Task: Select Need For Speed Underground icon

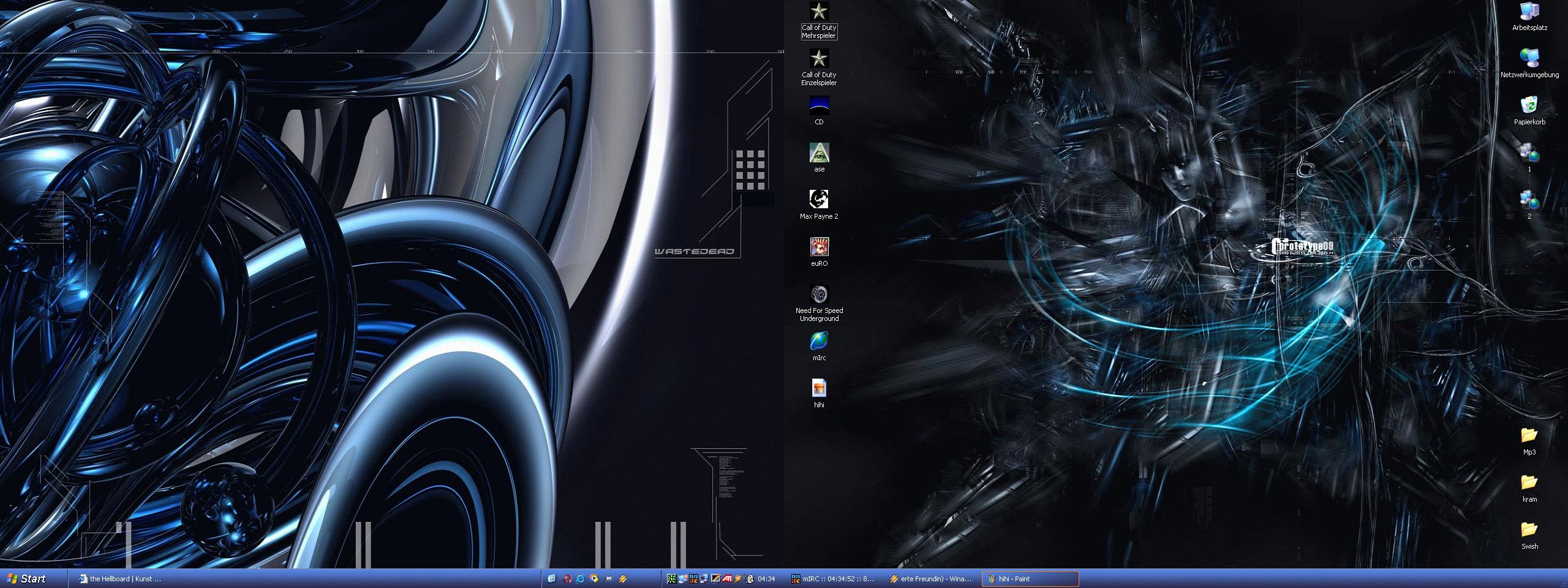Action: pos(819,295)
